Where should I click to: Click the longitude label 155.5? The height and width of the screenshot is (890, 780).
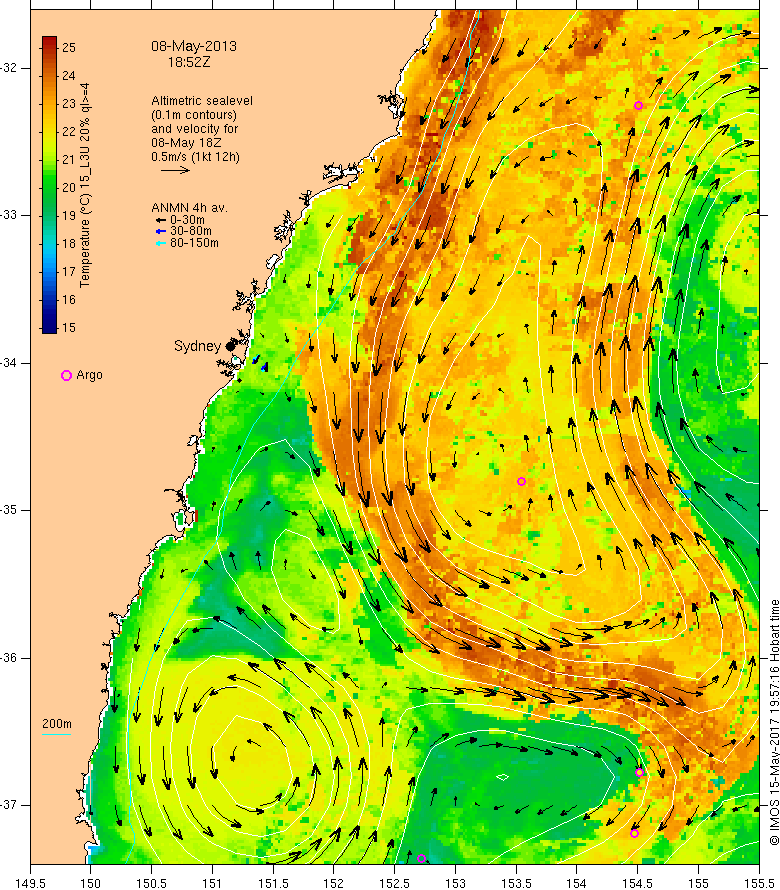click(758, 883)
